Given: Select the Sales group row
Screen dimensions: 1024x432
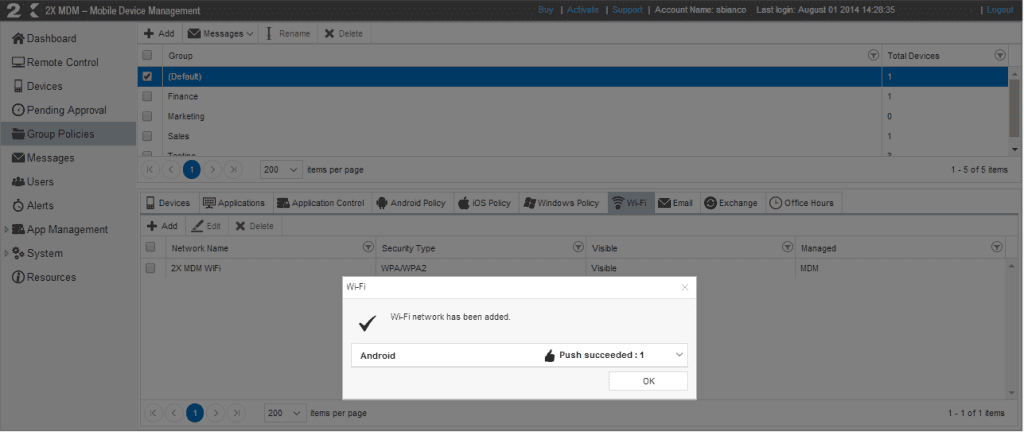Looking at the screenshot, I should pyautogui.click(x=573, y=136).
